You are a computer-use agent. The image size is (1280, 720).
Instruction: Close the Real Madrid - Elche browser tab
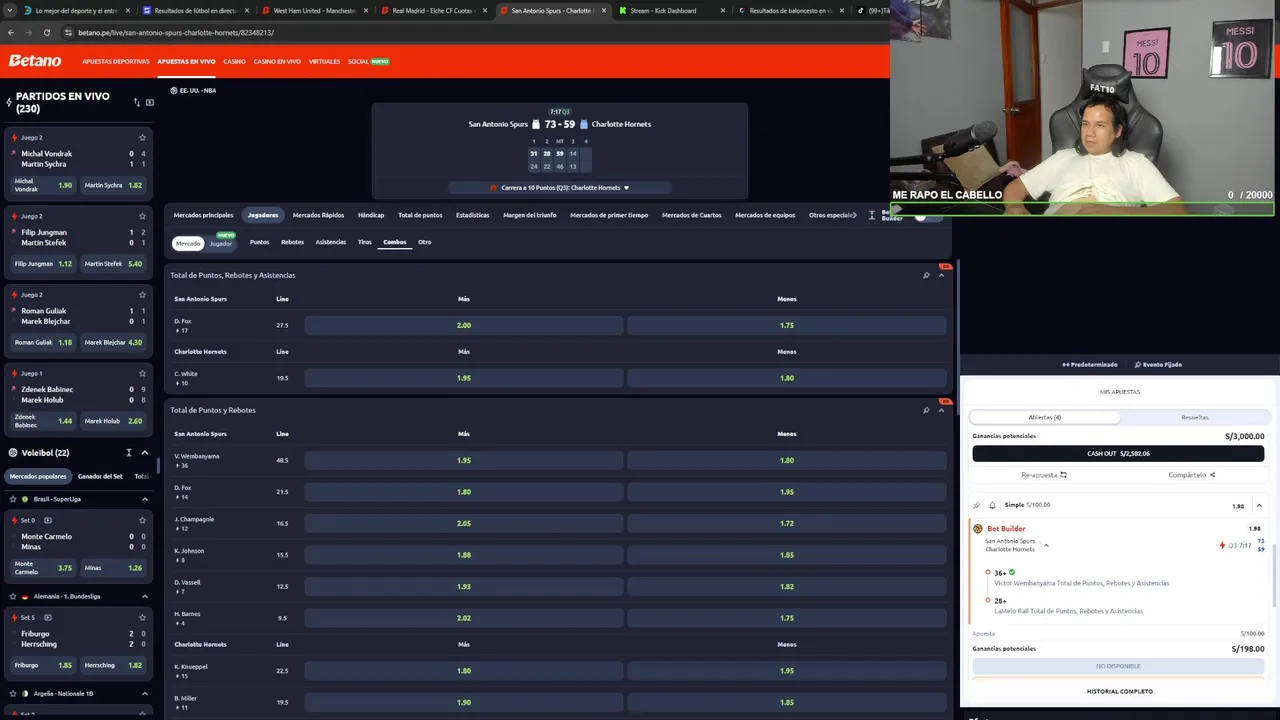click(485, 10)
